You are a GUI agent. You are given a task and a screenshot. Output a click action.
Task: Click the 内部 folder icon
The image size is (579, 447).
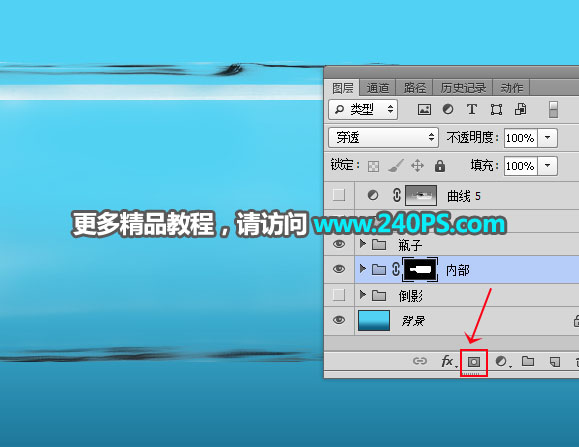click(x=379, y=269)
